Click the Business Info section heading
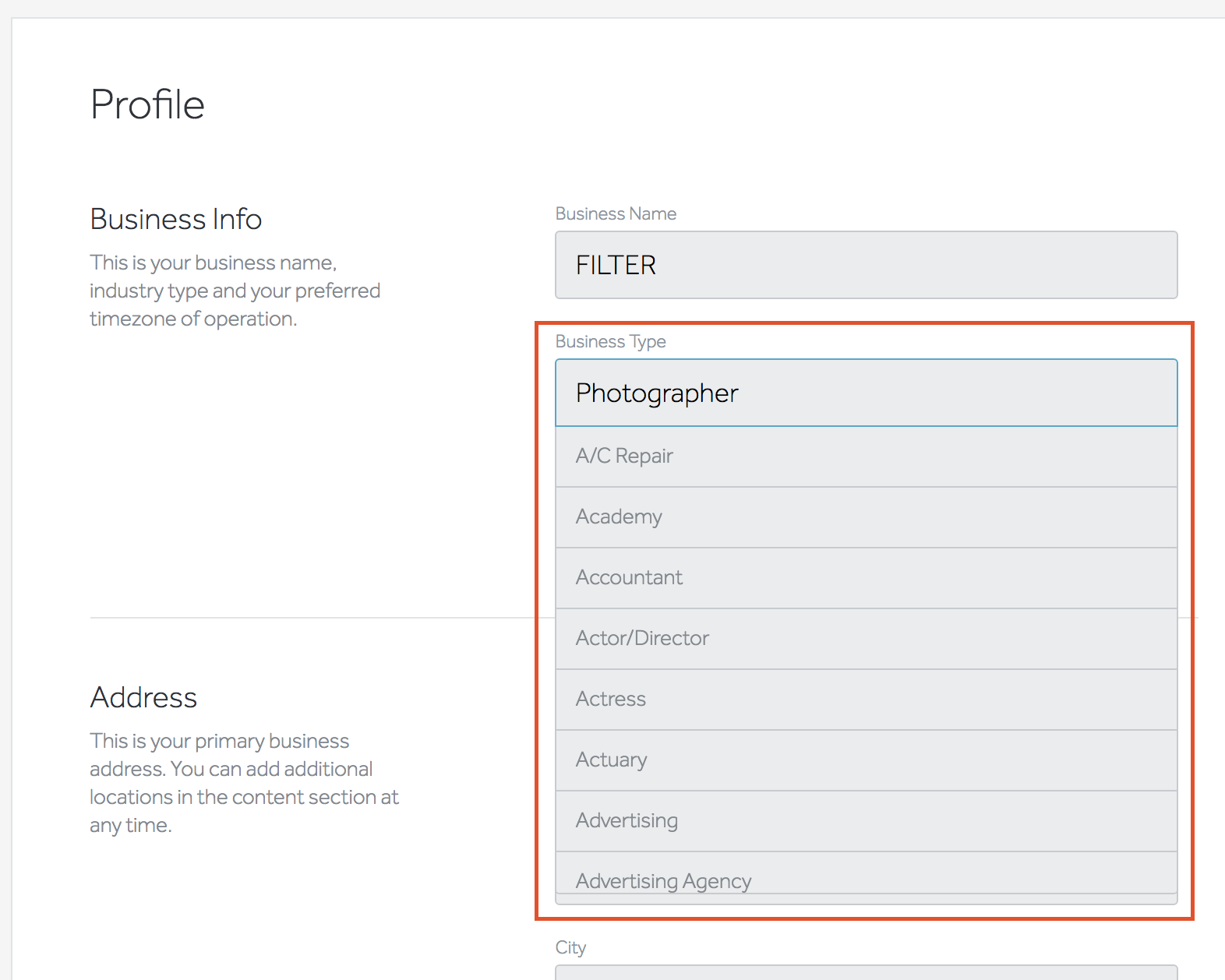 click(x=176, y=220)
